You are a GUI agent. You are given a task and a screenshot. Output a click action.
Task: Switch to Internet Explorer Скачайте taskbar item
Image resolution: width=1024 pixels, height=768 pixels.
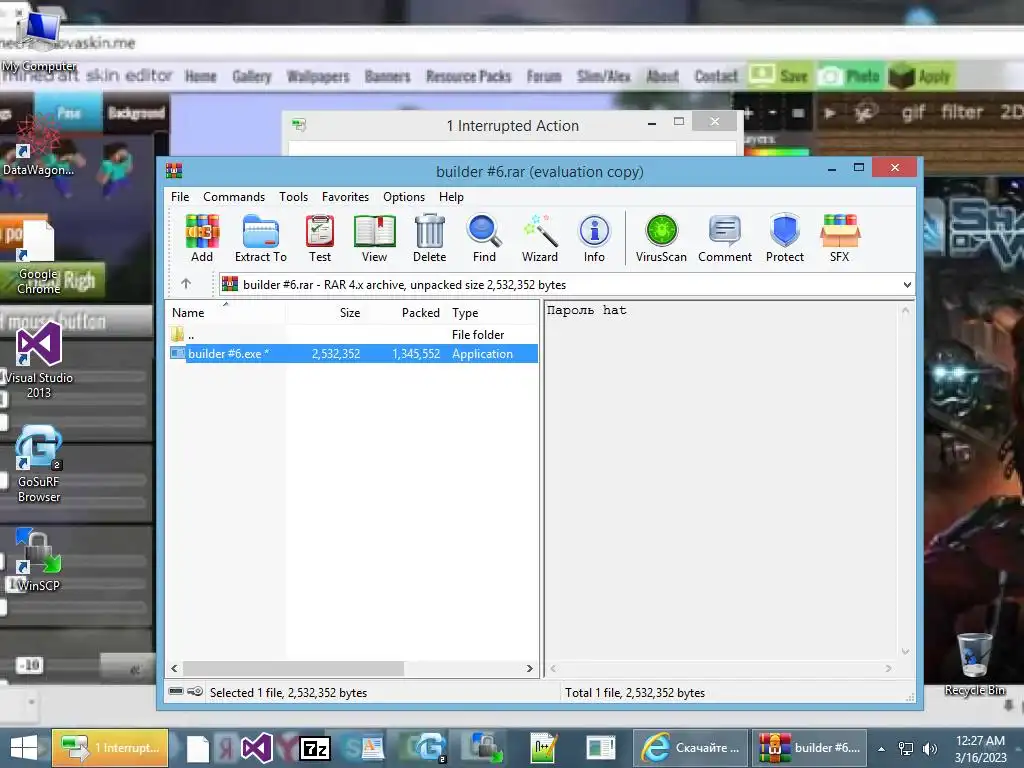click(x=690, y=748)
